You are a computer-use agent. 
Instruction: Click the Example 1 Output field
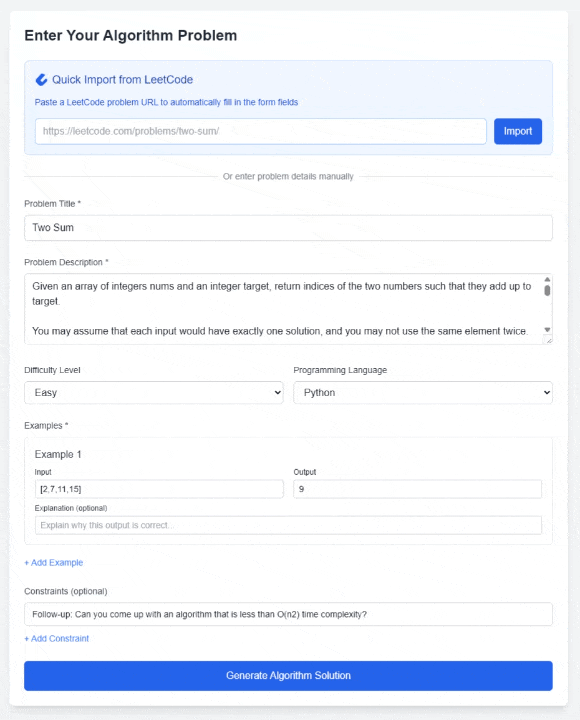point(417,489)
